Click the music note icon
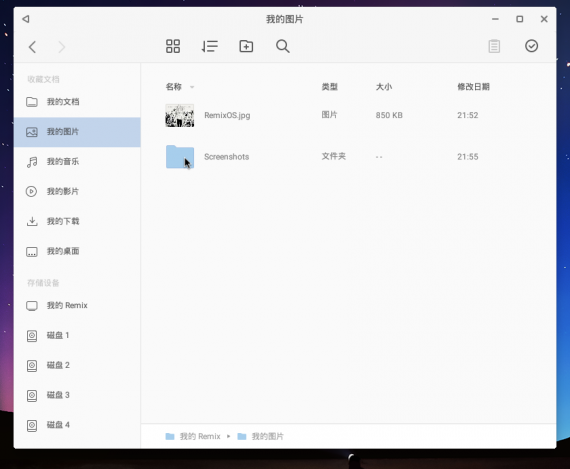570x469 pixels. [32, 162]
